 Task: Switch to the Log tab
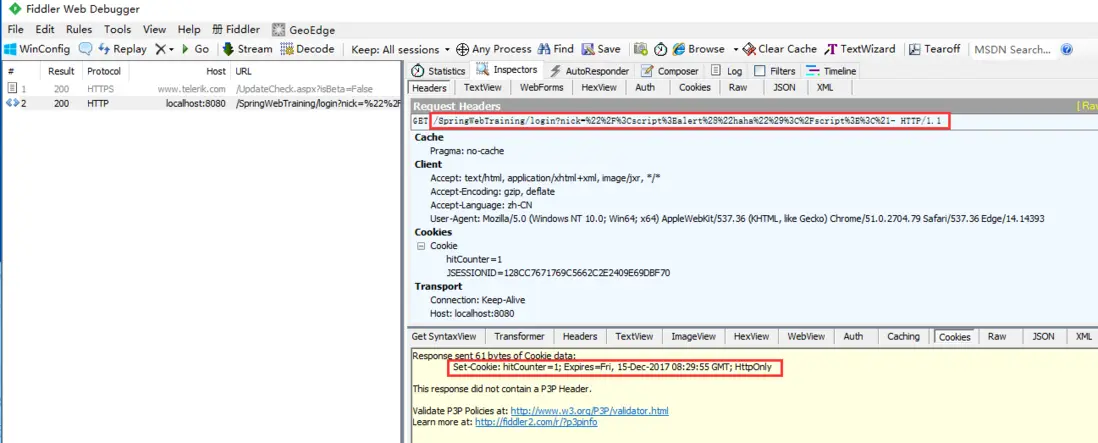point(726,71)
